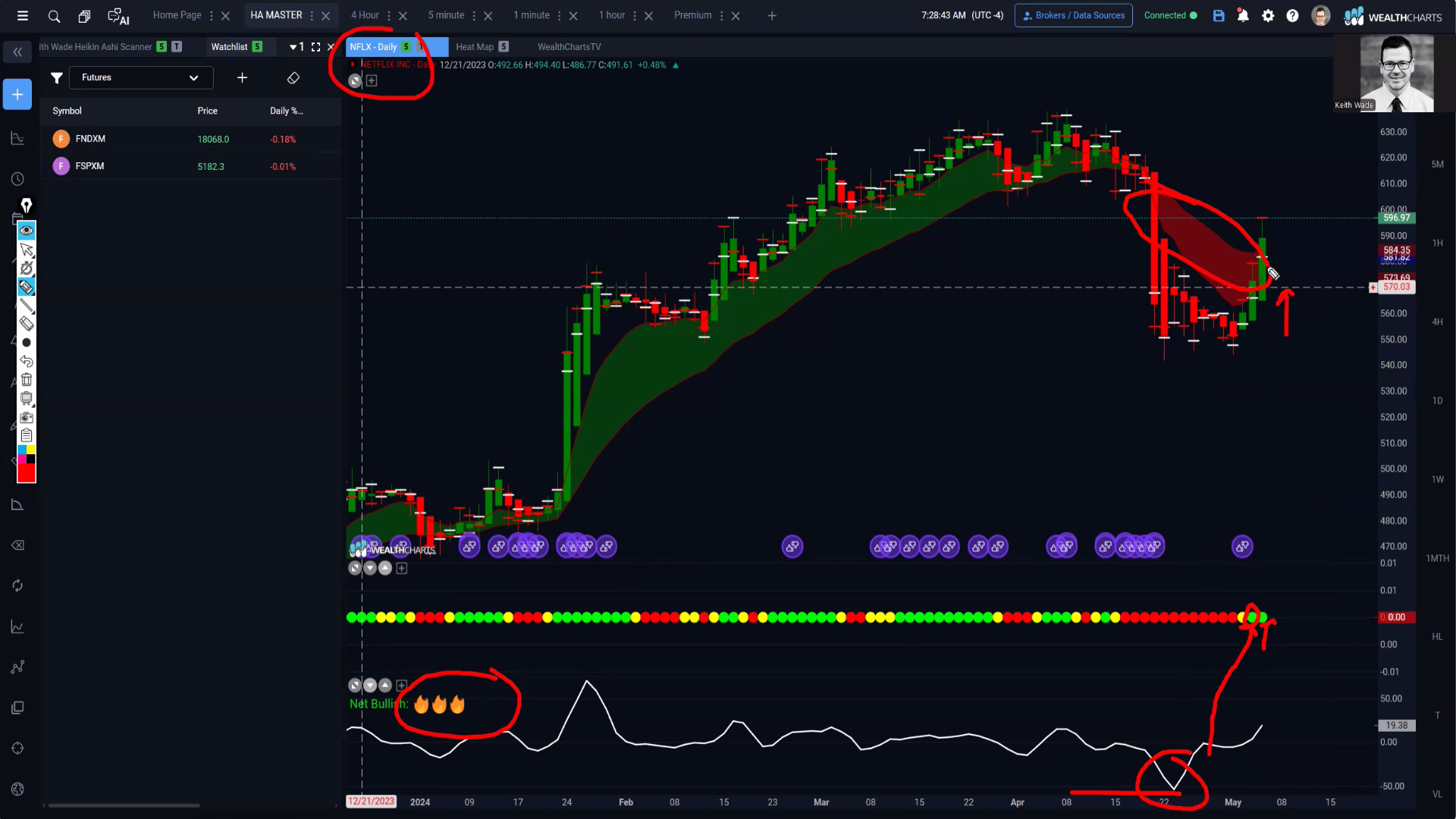Open the Heat Map panel tab
Screen dimensions: 1456x819
point(475,47)
